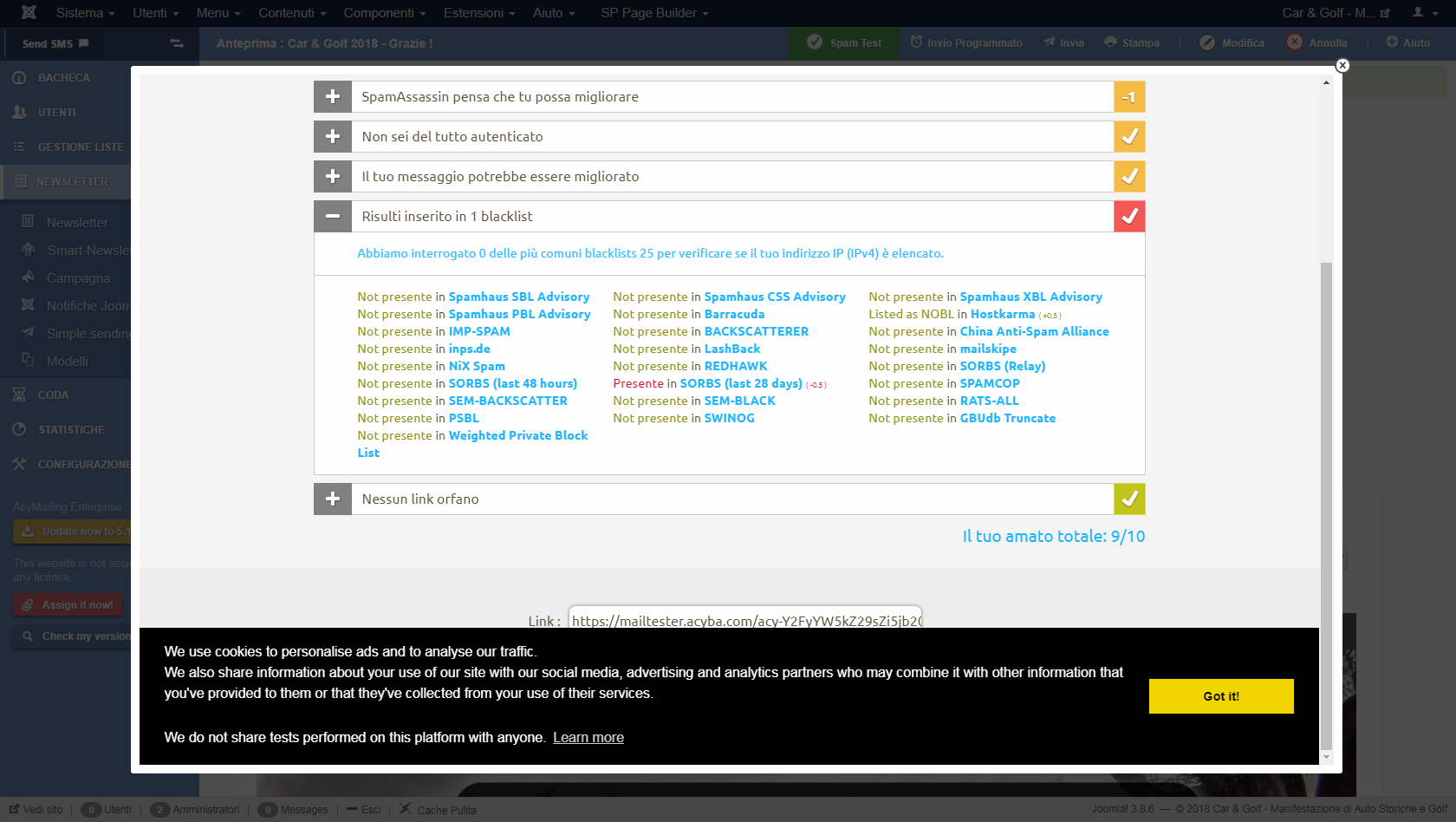Click the Stampa printer icon

pyautogui.click(x=1110, y=42)
